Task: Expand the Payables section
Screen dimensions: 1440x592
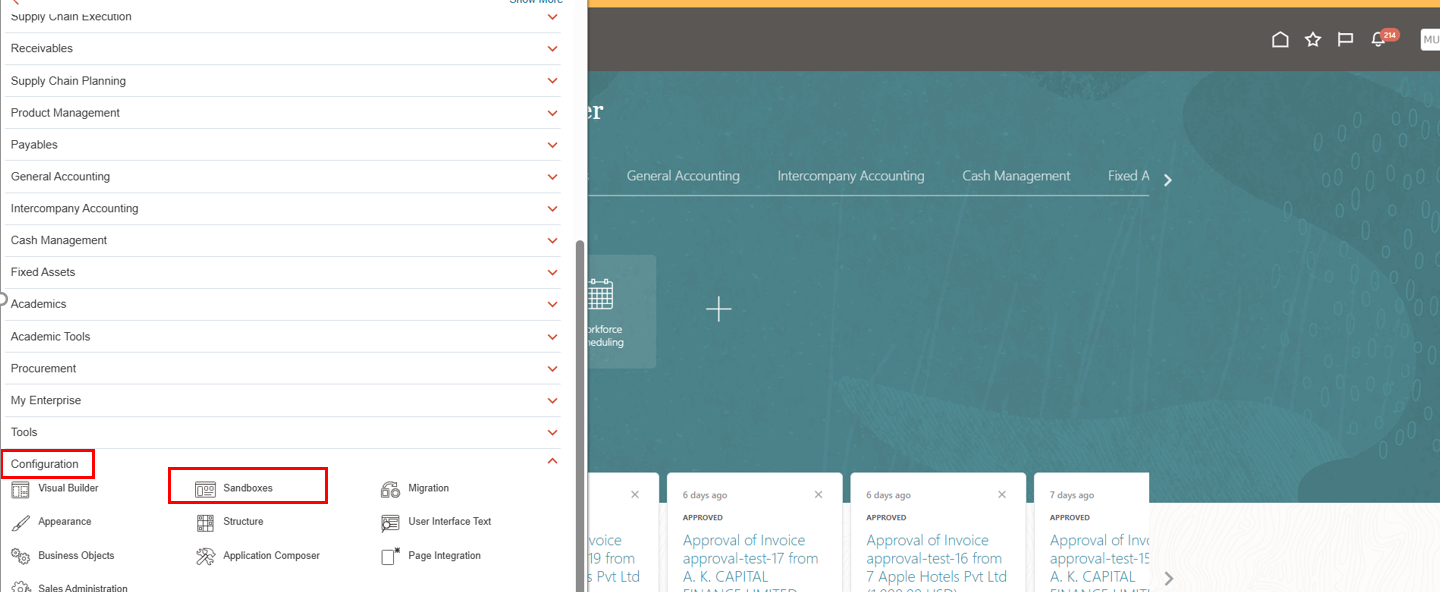Action: [x=553, y=144]
